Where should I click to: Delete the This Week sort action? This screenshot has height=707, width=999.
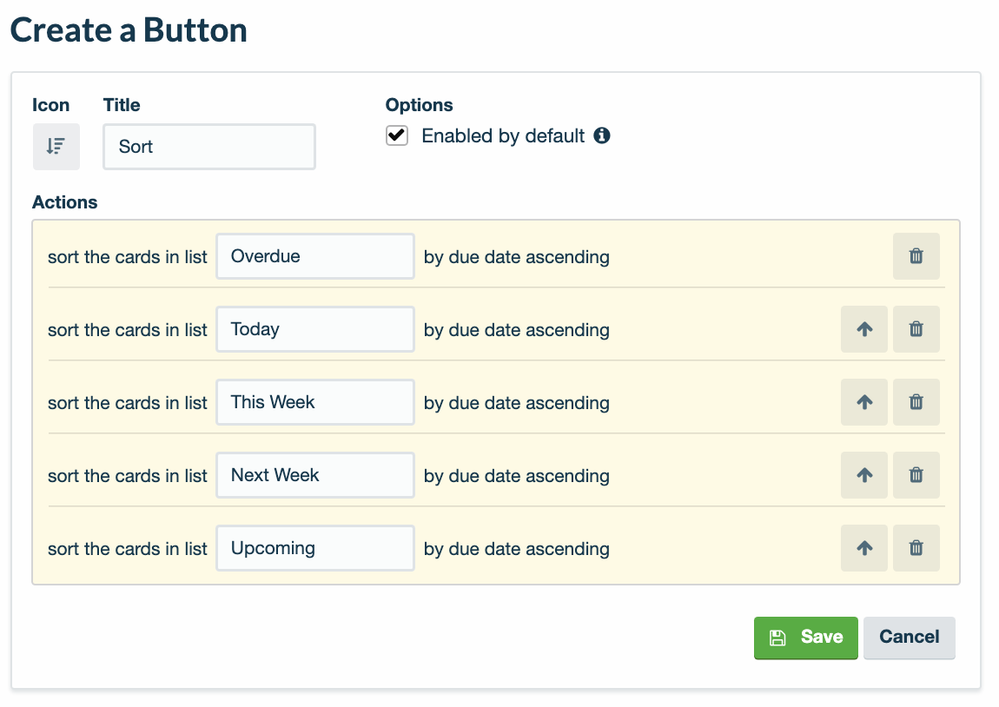[x=916, y=402]
